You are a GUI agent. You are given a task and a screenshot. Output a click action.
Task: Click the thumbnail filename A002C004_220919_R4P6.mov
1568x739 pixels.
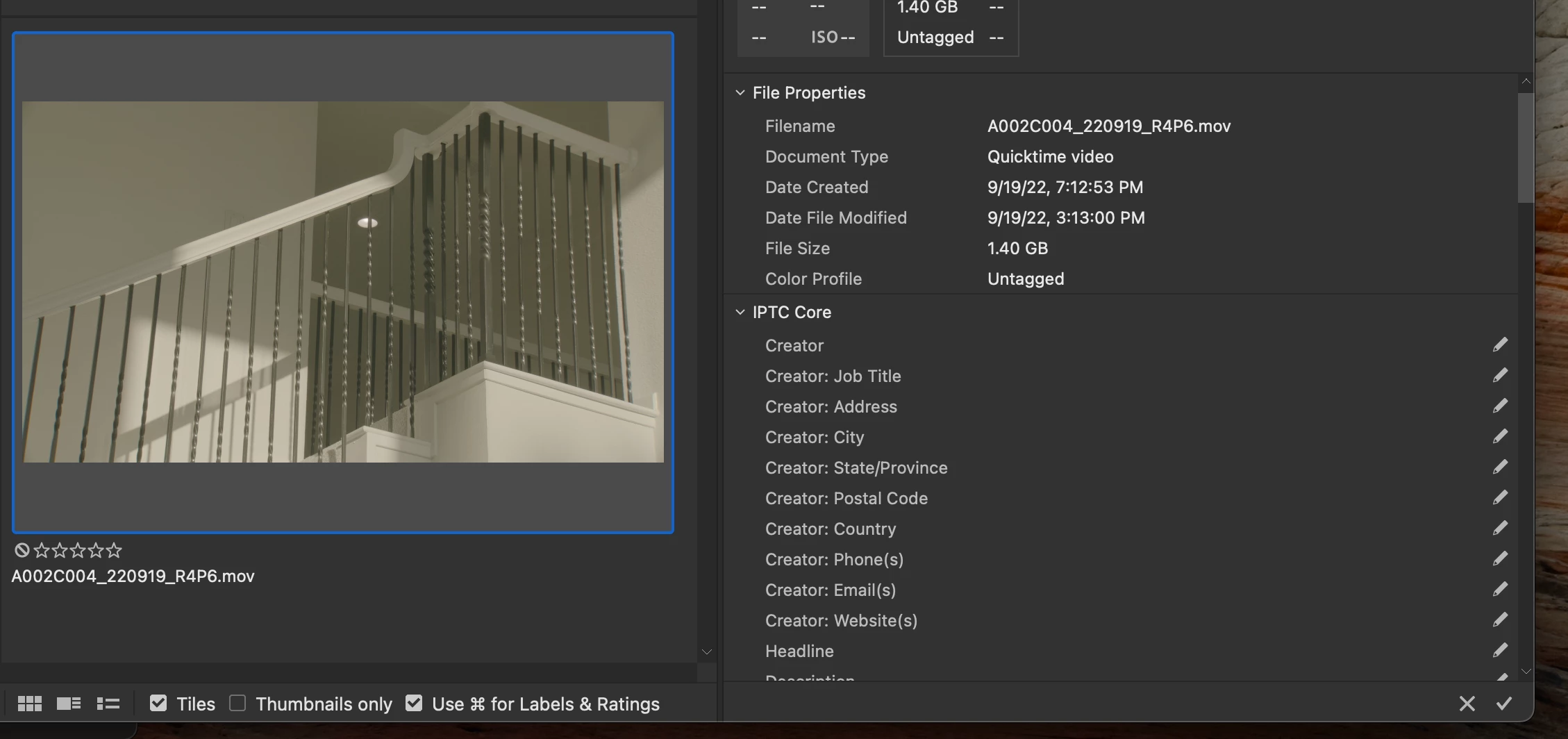pyautogui.click(x=133, y=576)
